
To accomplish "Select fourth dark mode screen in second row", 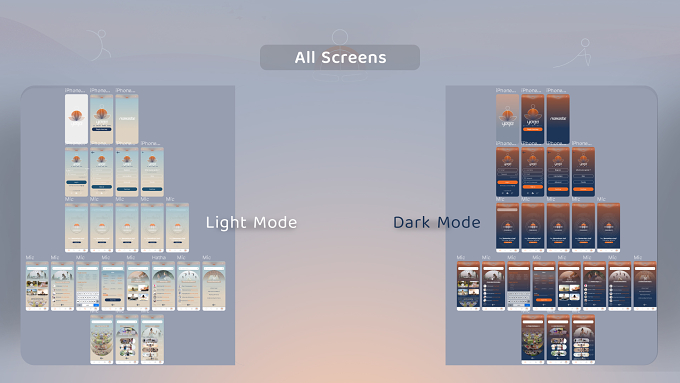I will click(583, 172).
